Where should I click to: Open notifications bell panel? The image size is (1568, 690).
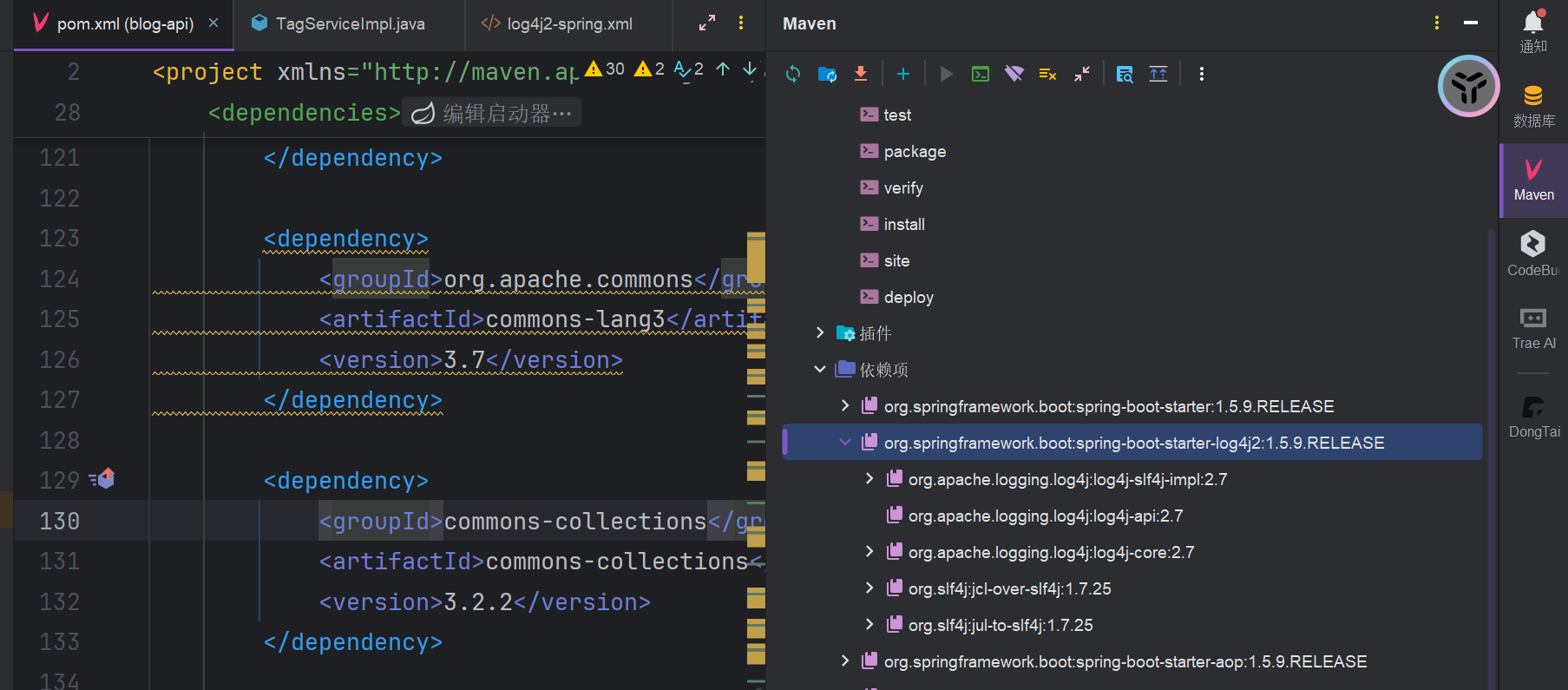(x=1533, y=31)
